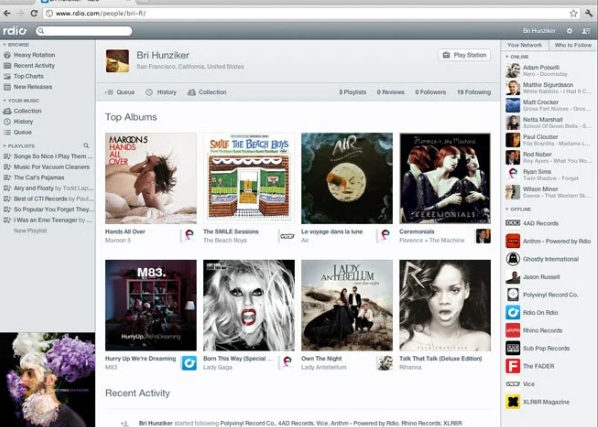
Task: Click the user avatar next to Ceremonials
Action: click(483, 236)
